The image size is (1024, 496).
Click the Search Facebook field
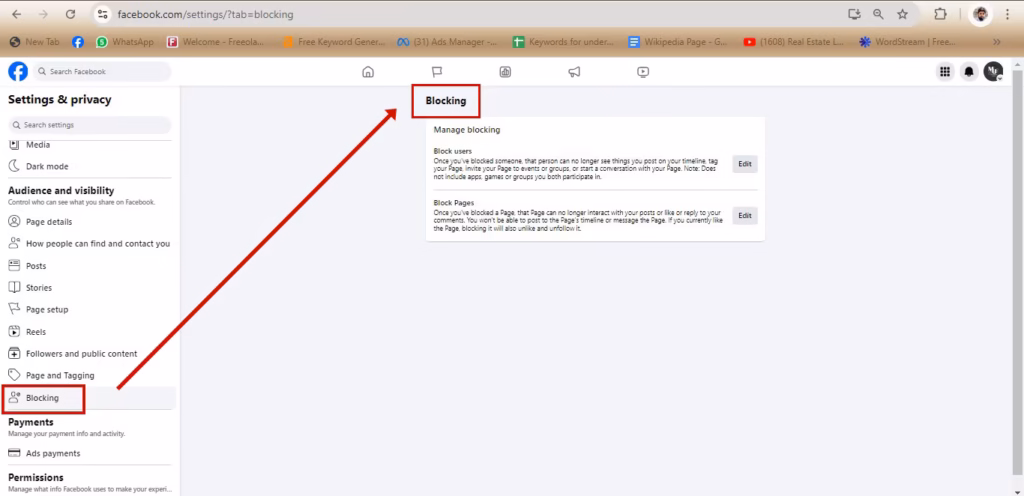pyautogui.click(x=102, y=72)
